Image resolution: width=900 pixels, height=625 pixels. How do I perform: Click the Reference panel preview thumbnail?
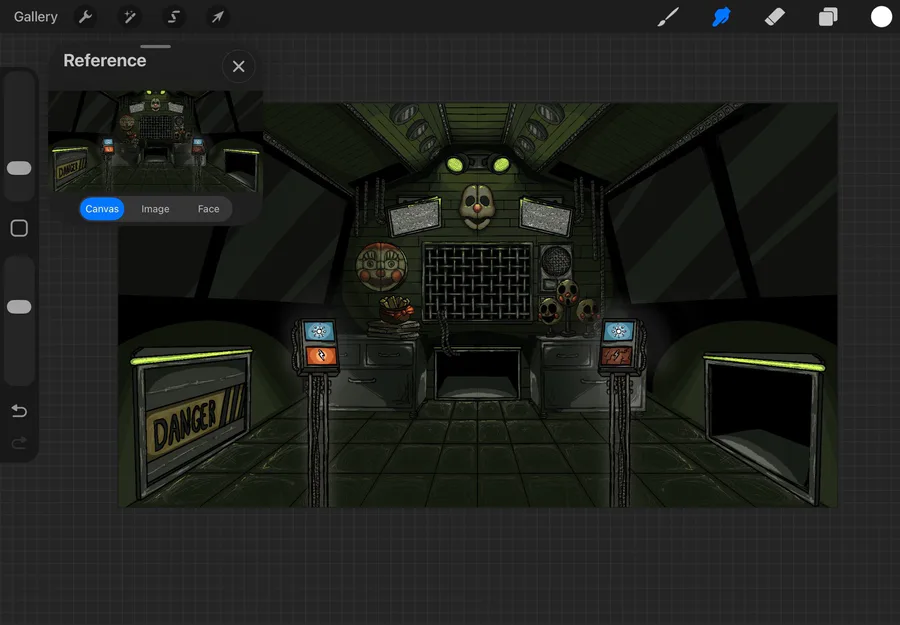coord(155,139)
